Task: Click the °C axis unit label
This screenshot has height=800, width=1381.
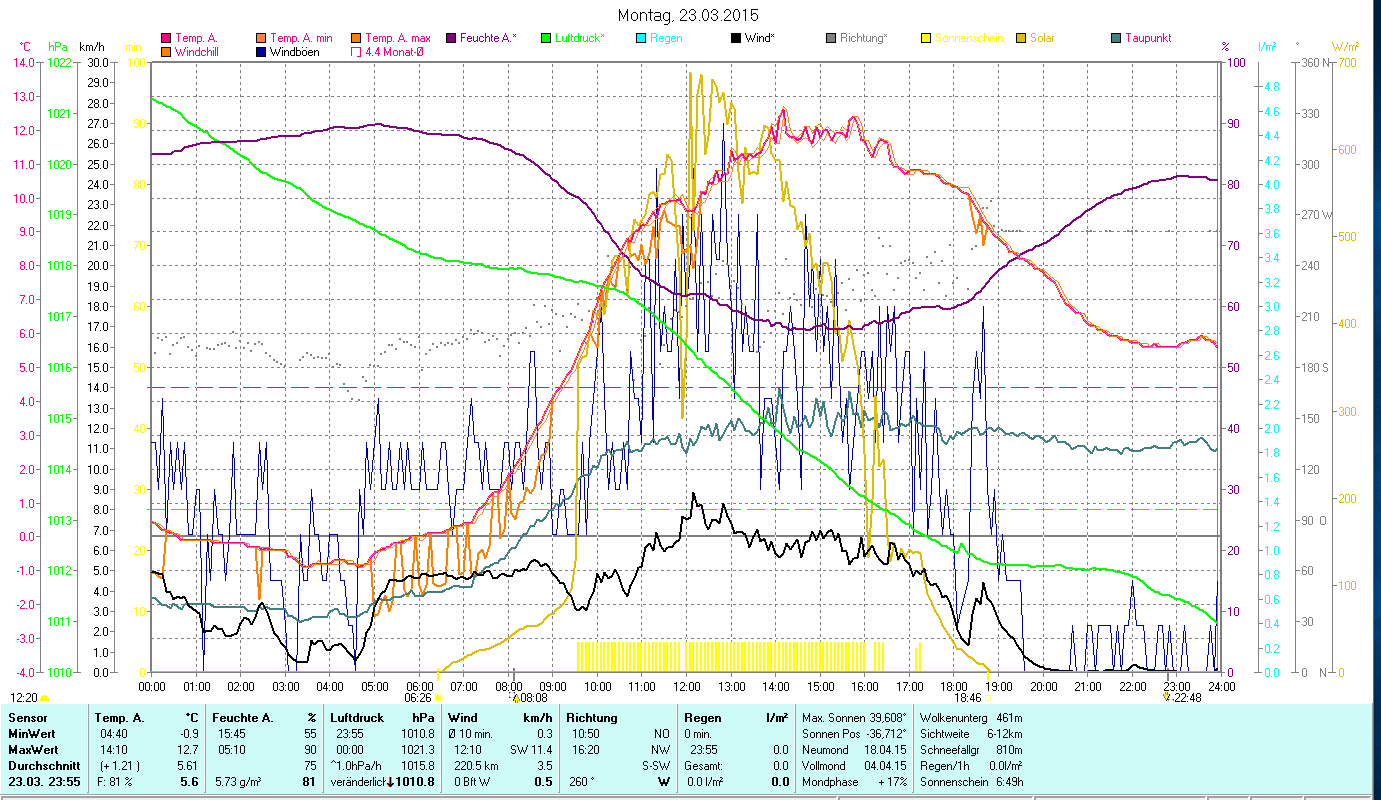Action: click(x=25, y=47)
